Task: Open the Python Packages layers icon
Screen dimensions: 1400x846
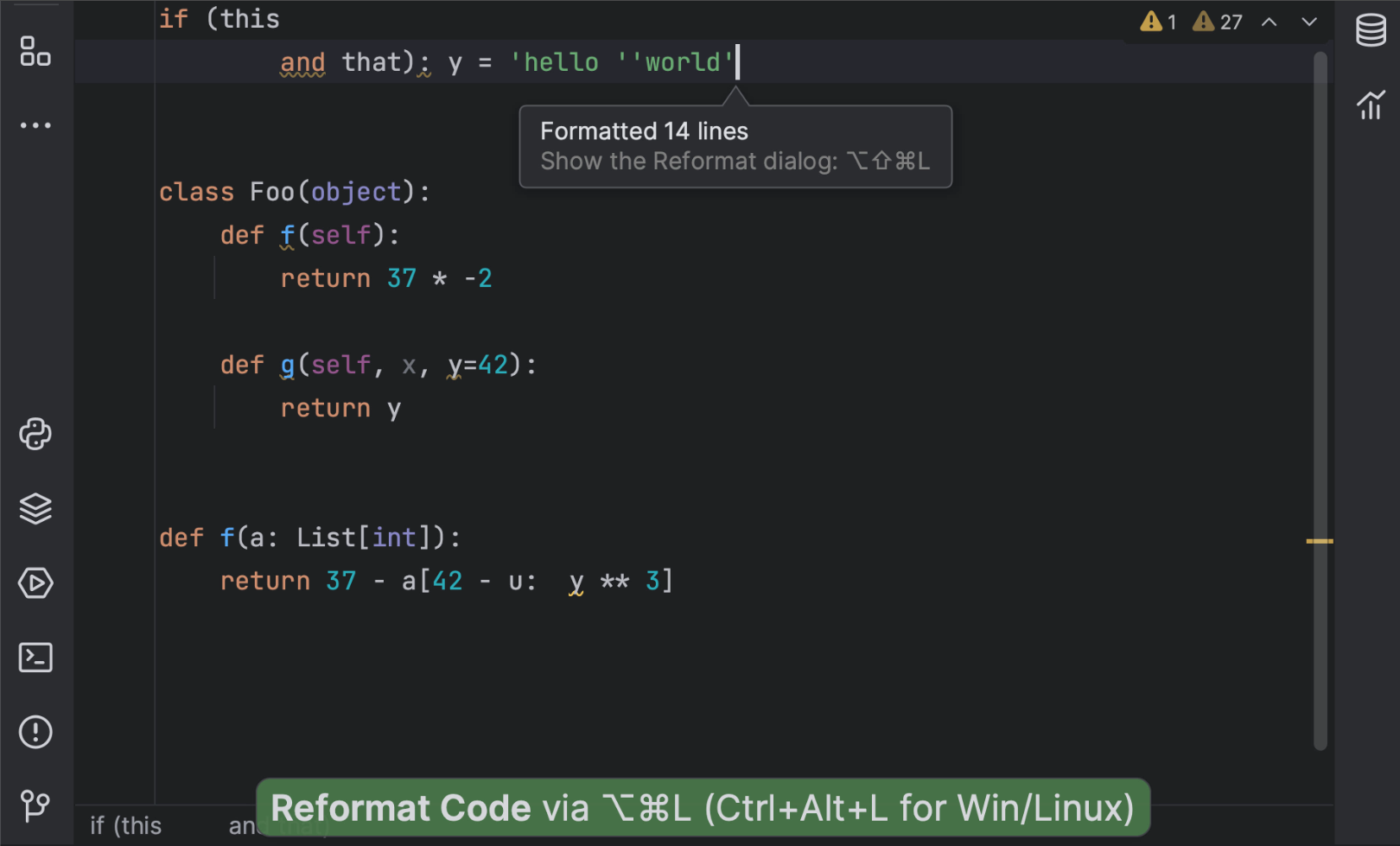Action: tap(35, 508)
